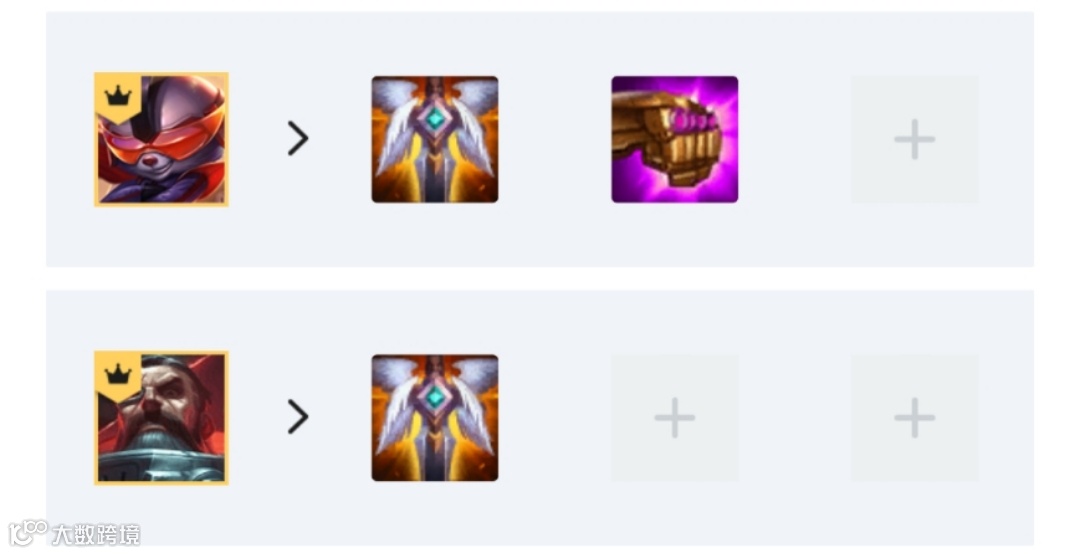
Task: Click the crown badge on Teemo's portrait
Action: (118, 95)
